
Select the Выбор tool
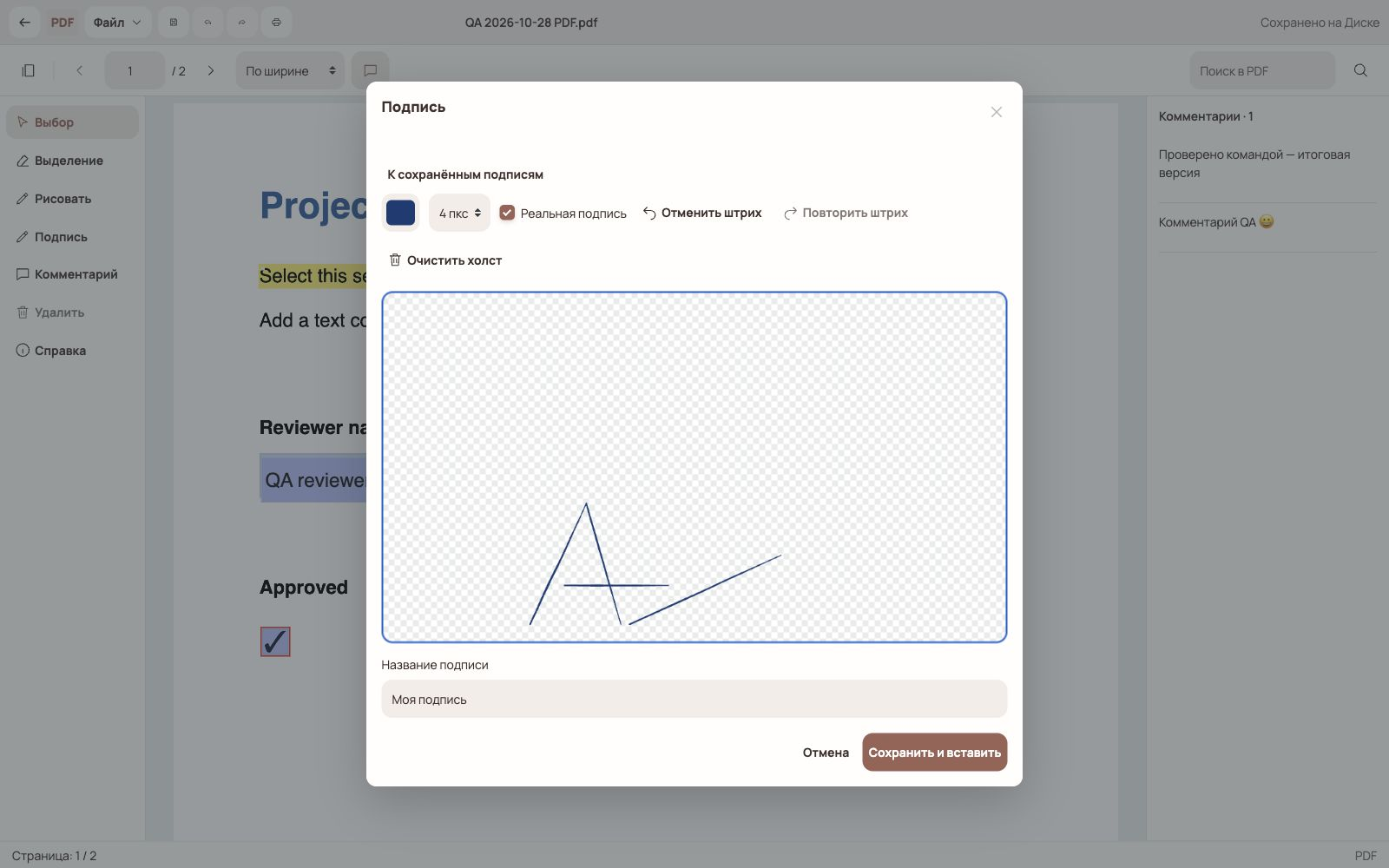pos(72,122)
